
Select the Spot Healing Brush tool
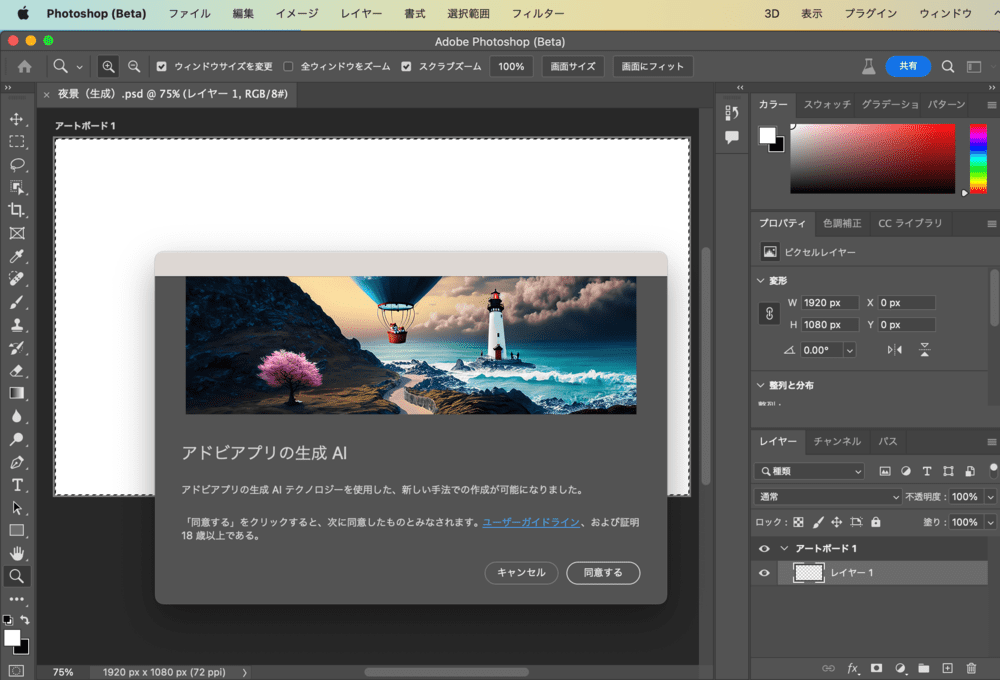pos(17,279)
